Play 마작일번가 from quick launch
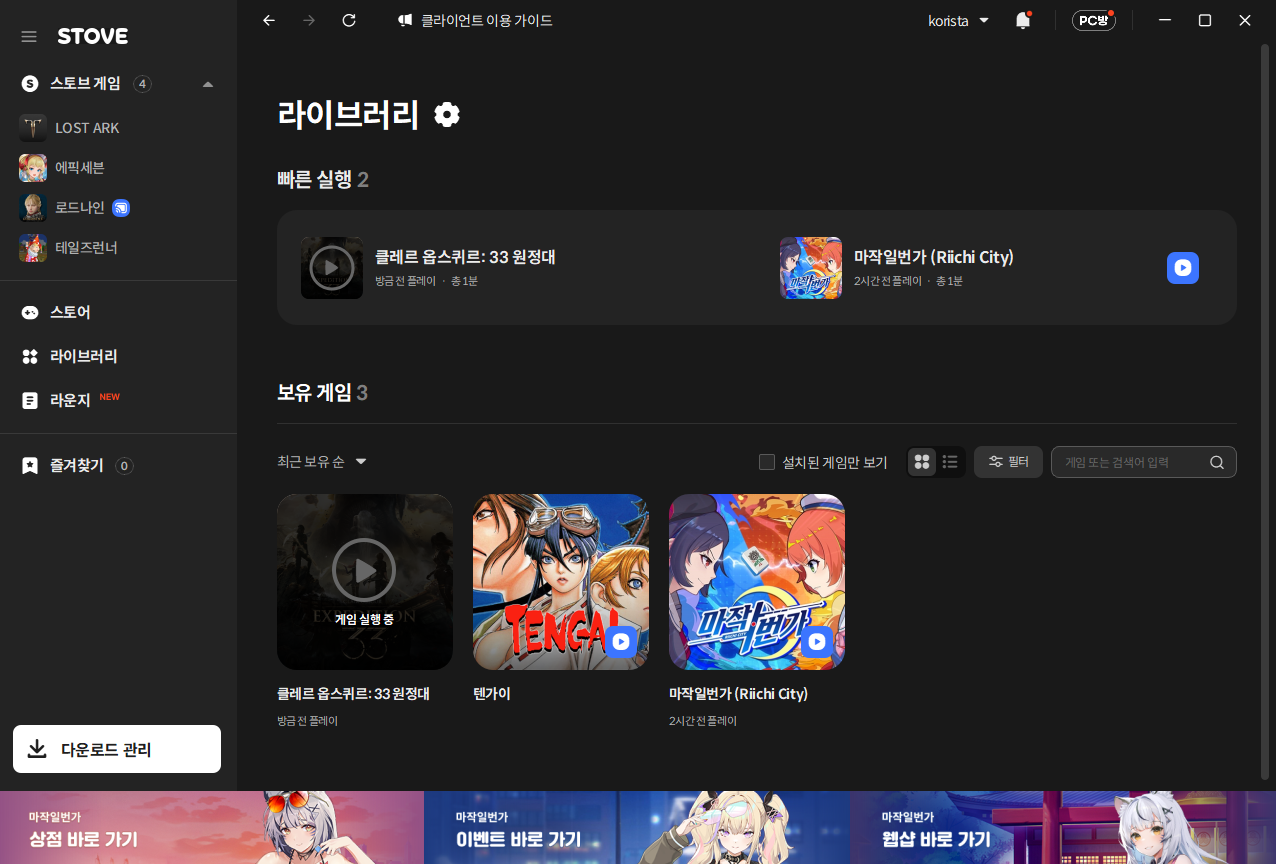Screen dimensions: 1276x864 [x=1183, y=268]
